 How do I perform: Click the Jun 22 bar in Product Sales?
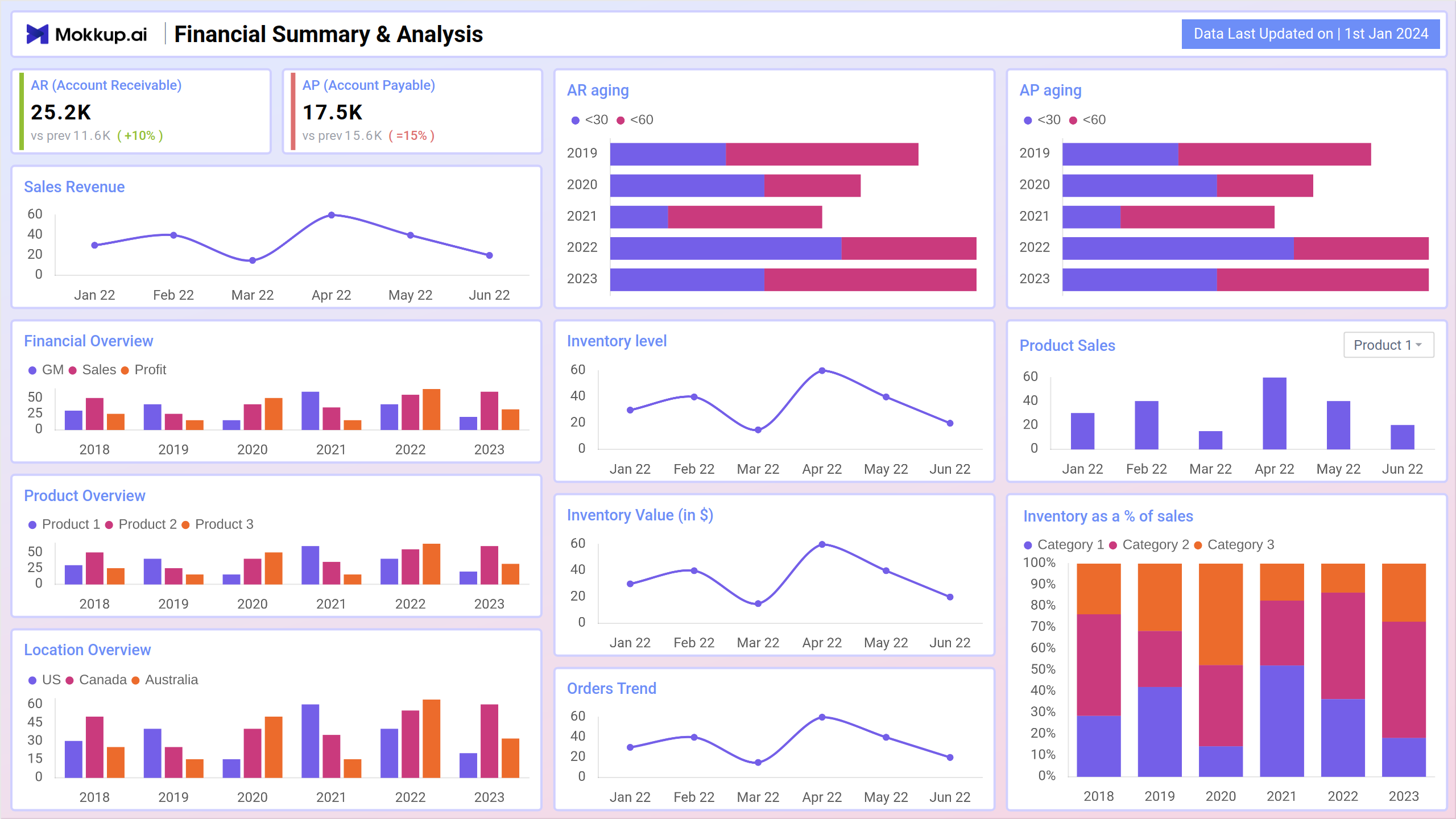click(1403, 437)
